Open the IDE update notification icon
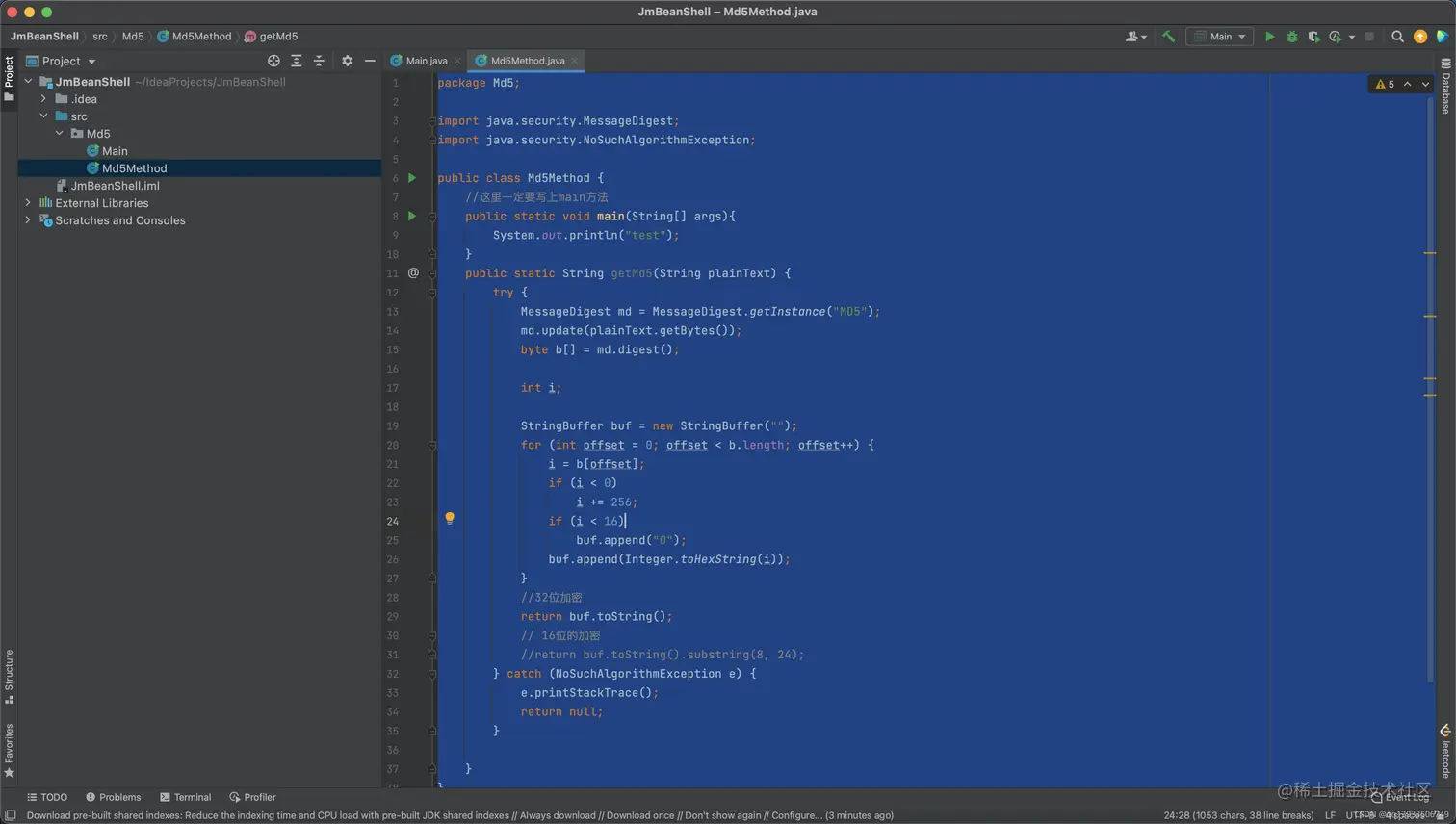Viewport: 1456px width, 824px height. (1420, 37)
